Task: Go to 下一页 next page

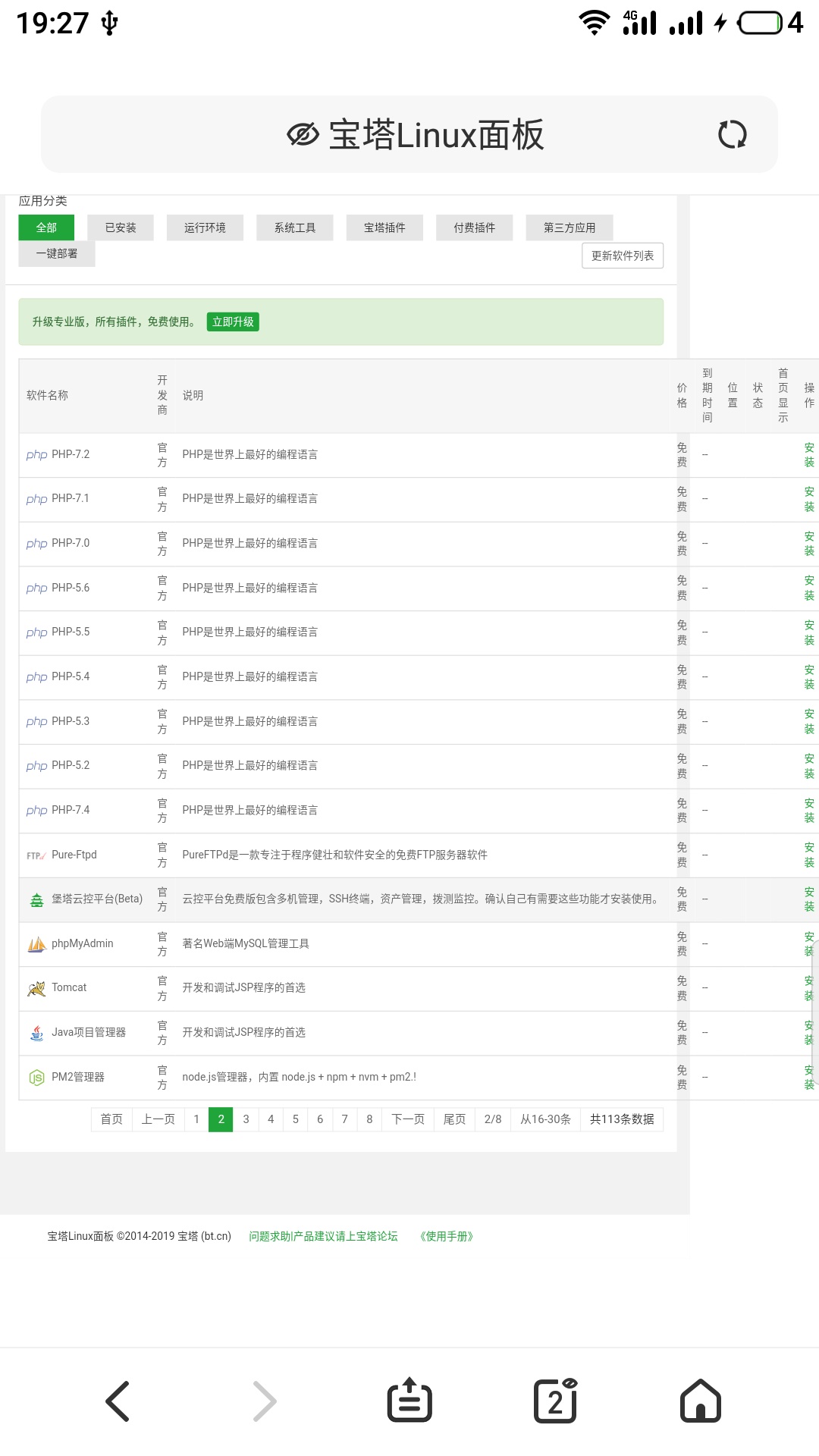Action: (x=408, y=1119)
